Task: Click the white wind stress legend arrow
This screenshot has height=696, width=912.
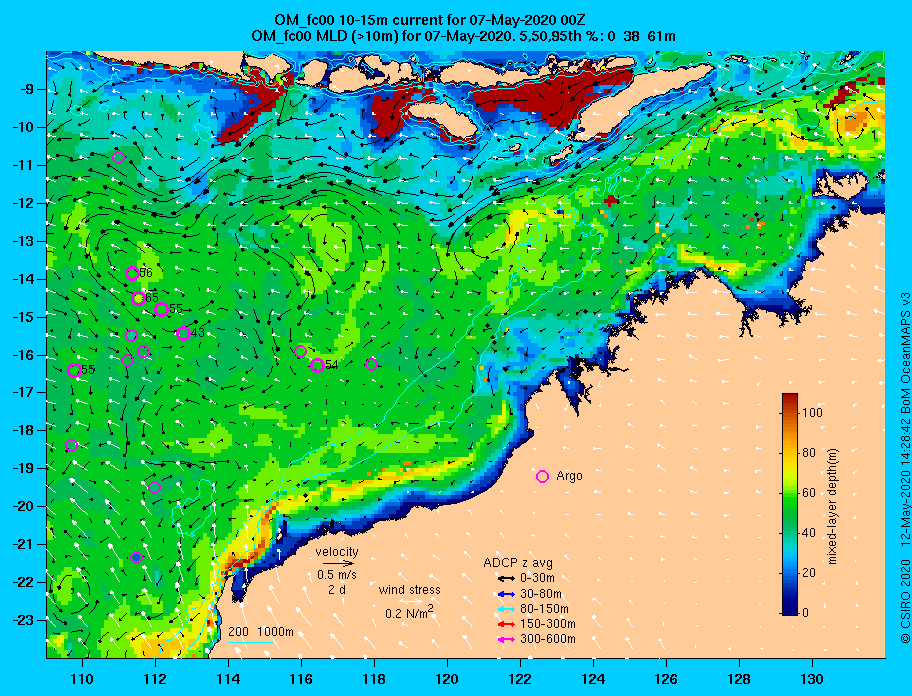Action: pyautogui.click(x=410, y=602)
